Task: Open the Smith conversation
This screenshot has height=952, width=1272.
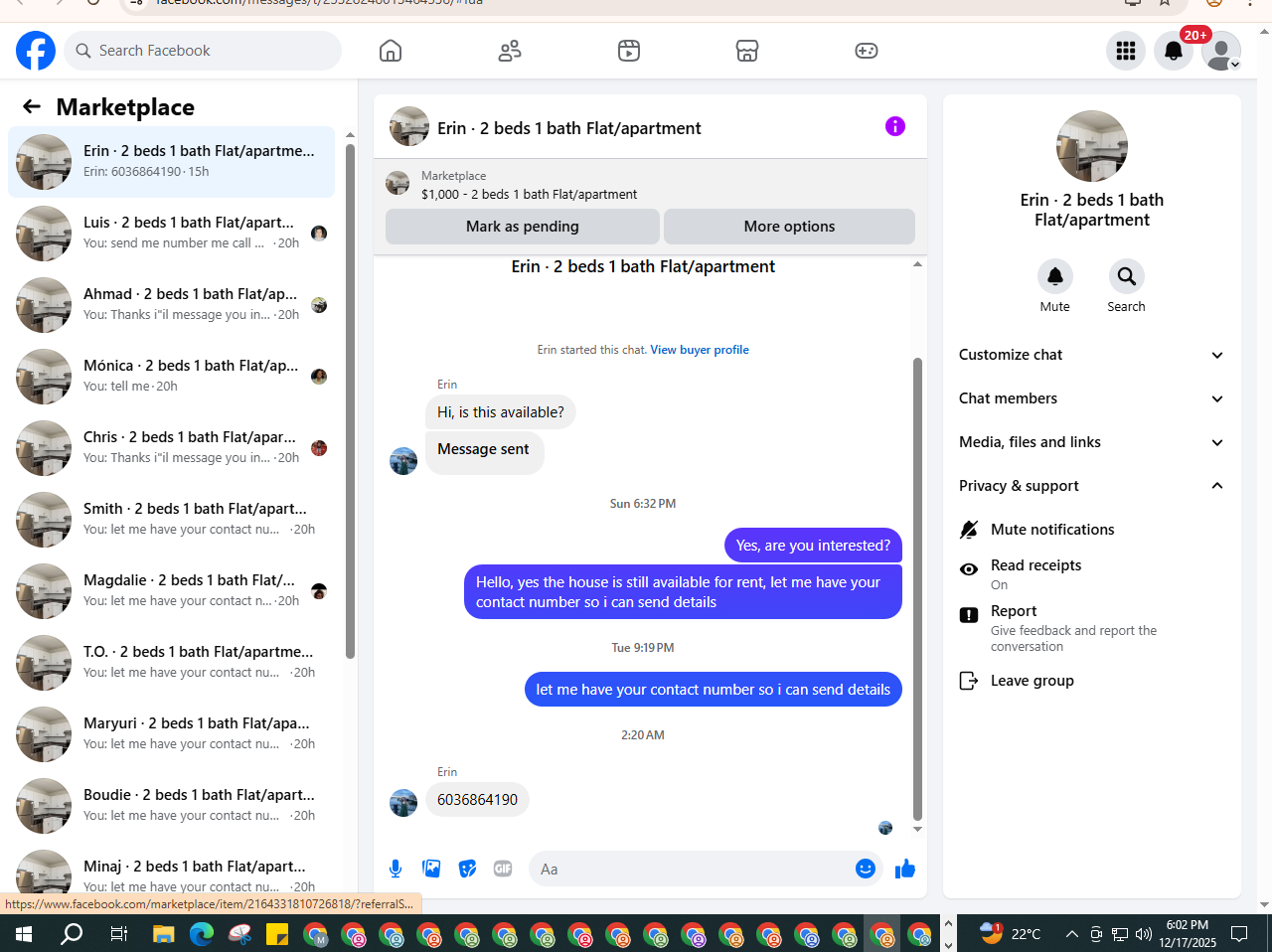Action: pos(171,520)
